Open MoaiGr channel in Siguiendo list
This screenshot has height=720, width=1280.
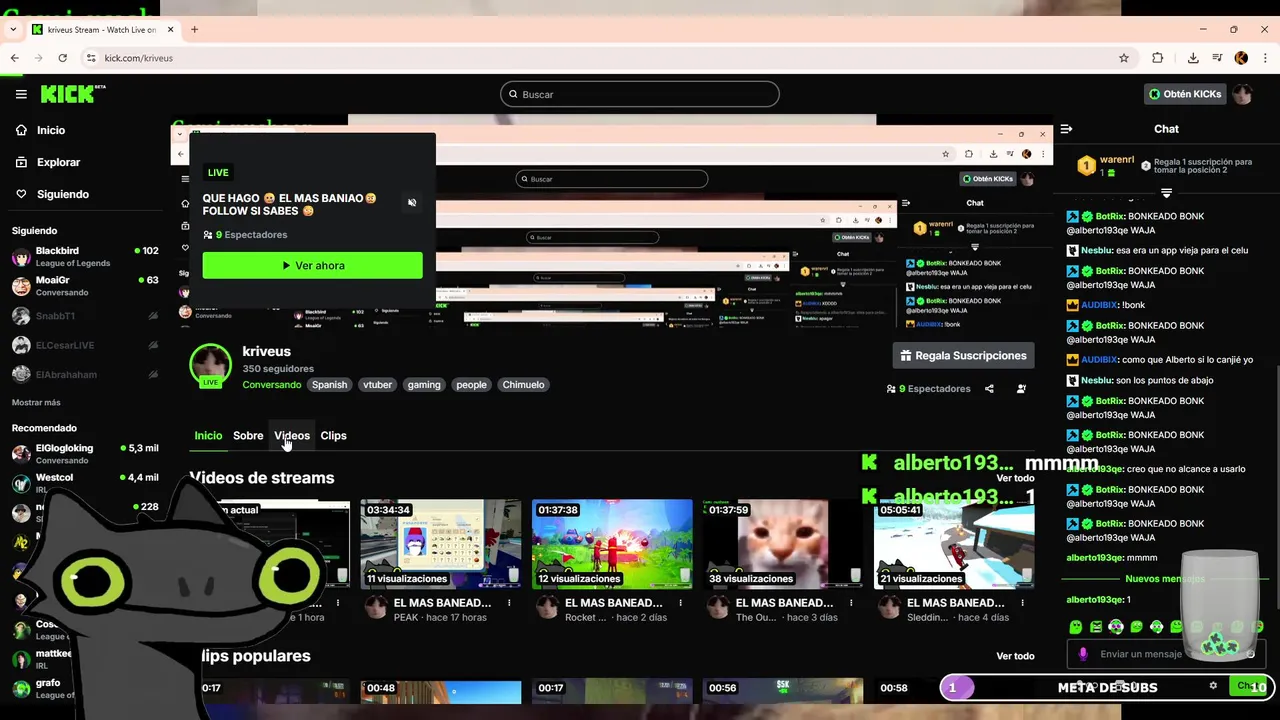click(85, 286)
